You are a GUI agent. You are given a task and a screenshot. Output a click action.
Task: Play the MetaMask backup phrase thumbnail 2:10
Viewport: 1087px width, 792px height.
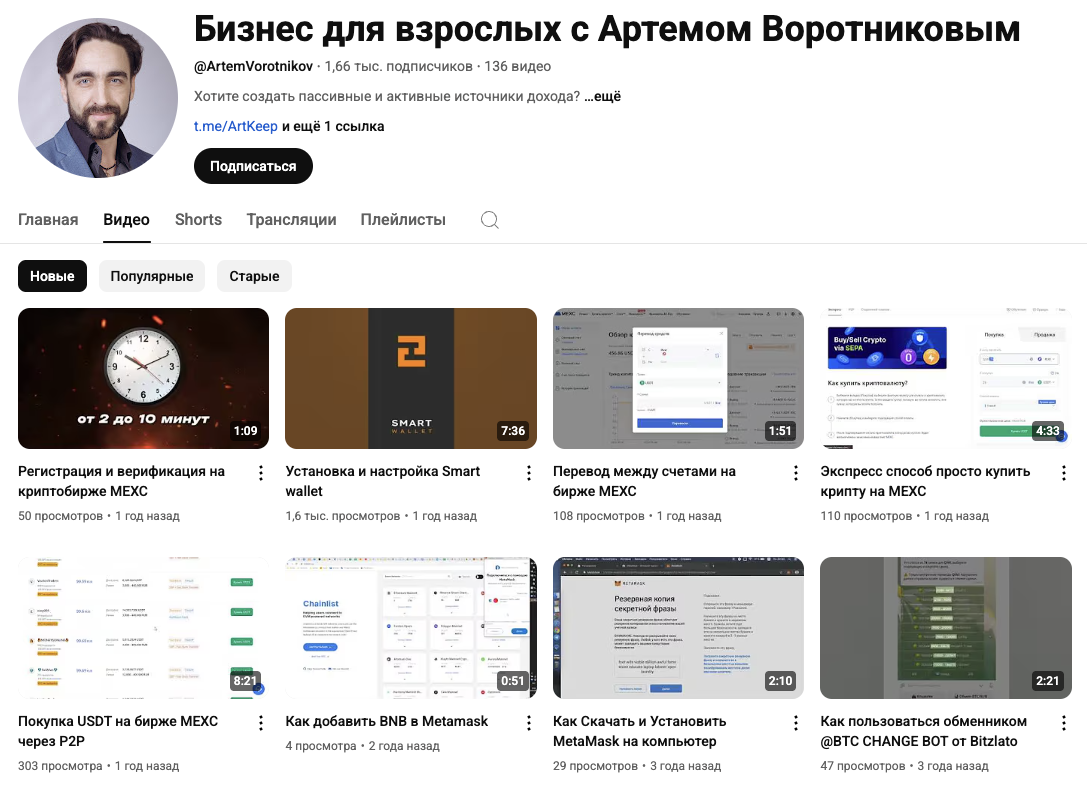(679, 628)
